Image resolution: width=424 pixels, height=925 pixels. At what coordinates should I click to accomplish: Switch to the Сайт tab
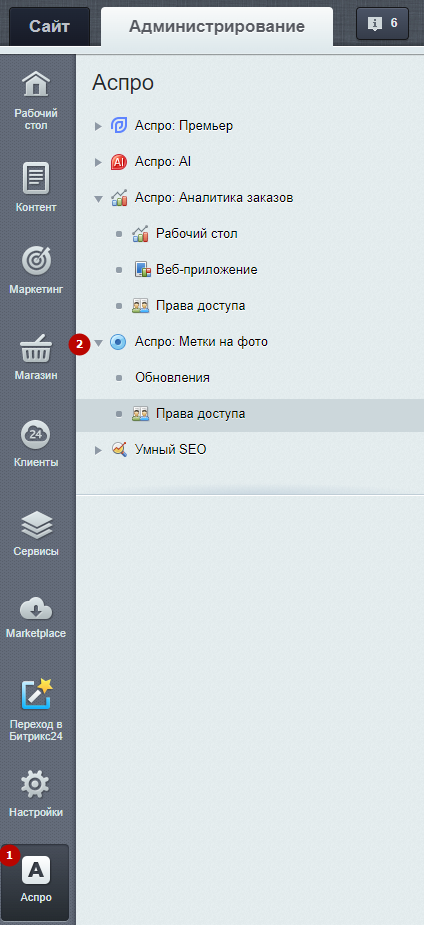point(50,27)
